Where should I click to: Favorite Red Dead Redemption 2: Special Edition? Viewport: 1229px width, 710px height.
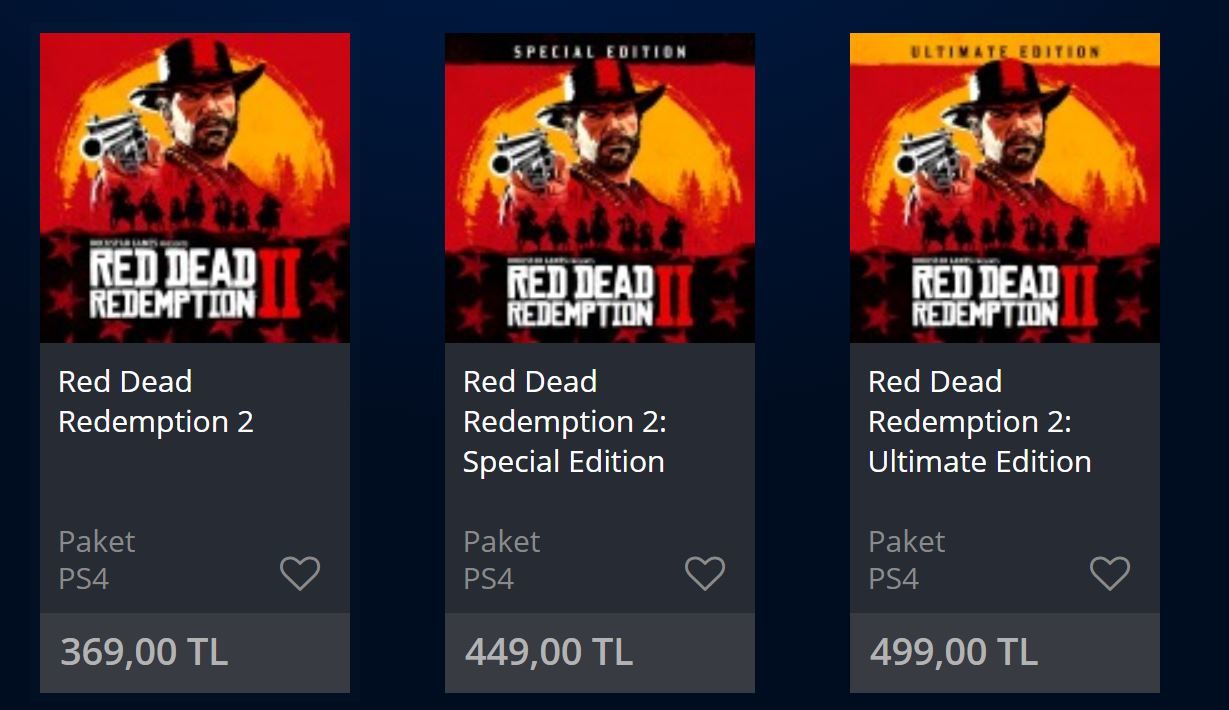(x=705, y=572)
